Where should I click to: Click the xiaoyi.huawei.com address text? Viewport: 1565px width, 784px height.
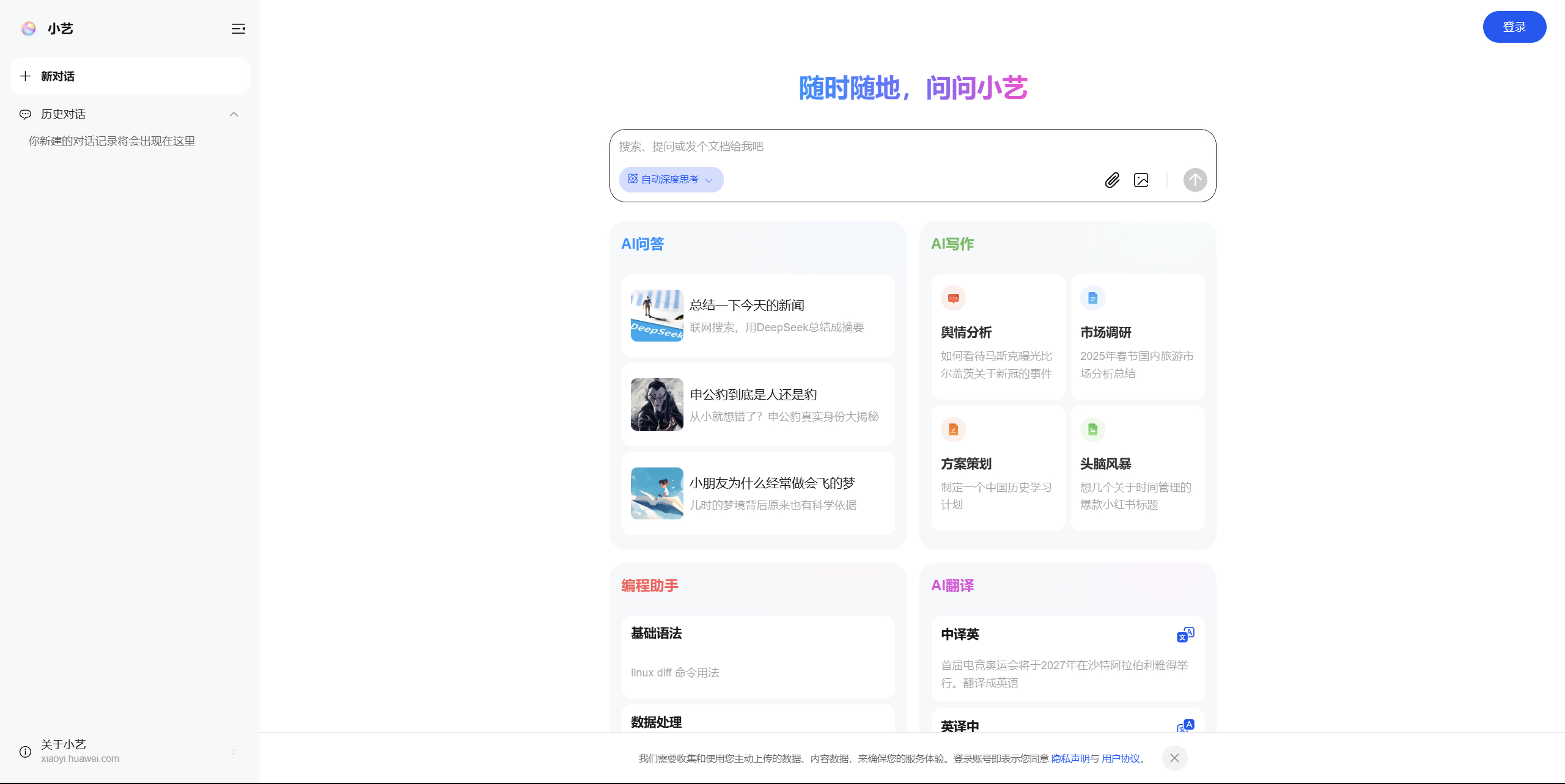(x=80, y=759)
